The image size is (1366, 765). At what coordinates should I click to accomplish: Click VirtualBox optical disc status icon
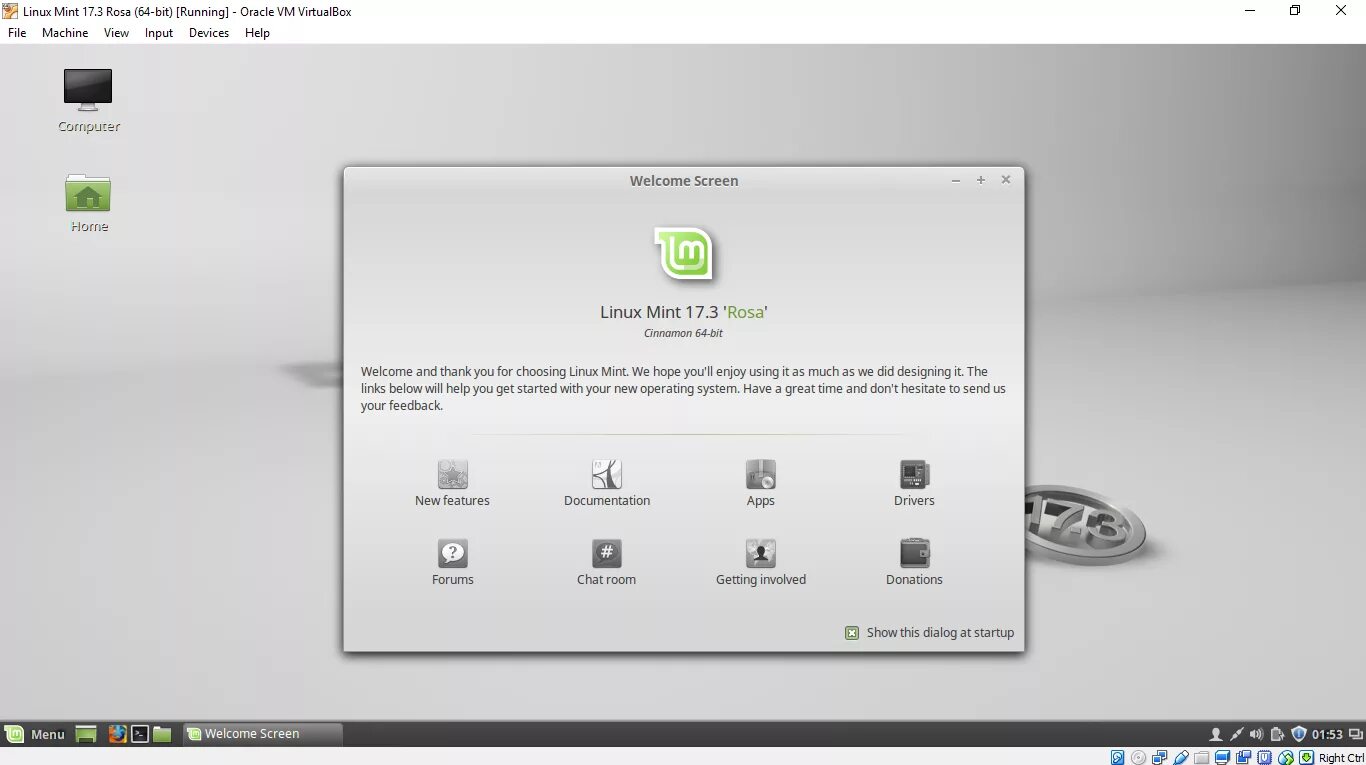pos(1138,757)
